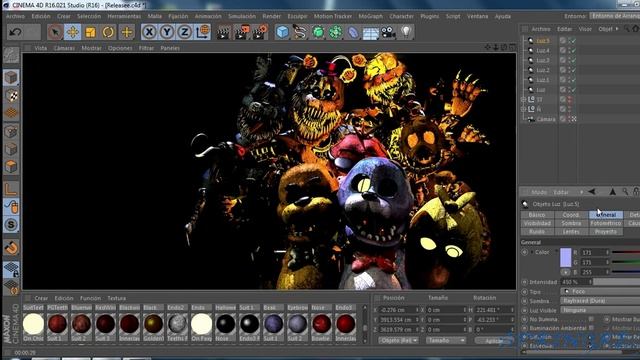The height and width of the screenshot is (360, 640).
Task: Check the Iluminación Ambiental checkbox
Action: point(591,328)
